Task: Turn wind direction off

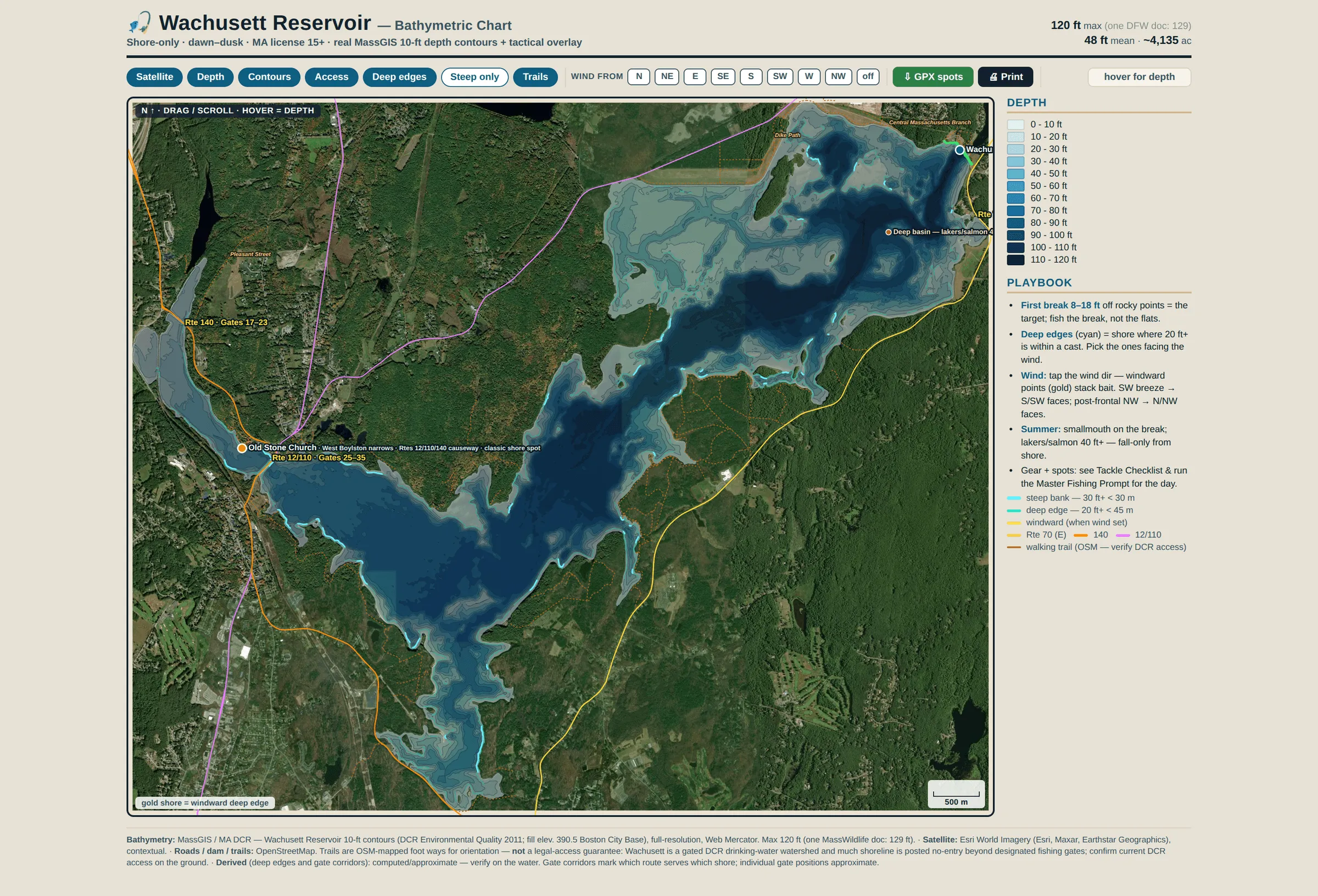Action: point(868,76)
